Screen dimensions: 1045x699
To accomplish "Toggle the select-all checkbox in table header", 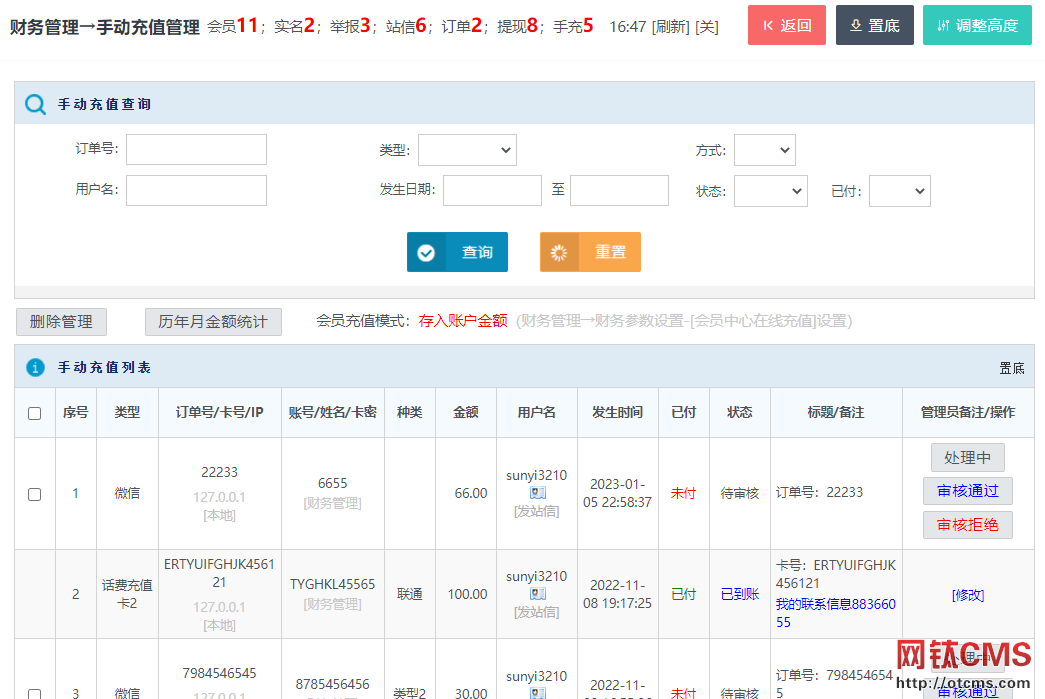I will pyautogui.click(x=35, y=413).
